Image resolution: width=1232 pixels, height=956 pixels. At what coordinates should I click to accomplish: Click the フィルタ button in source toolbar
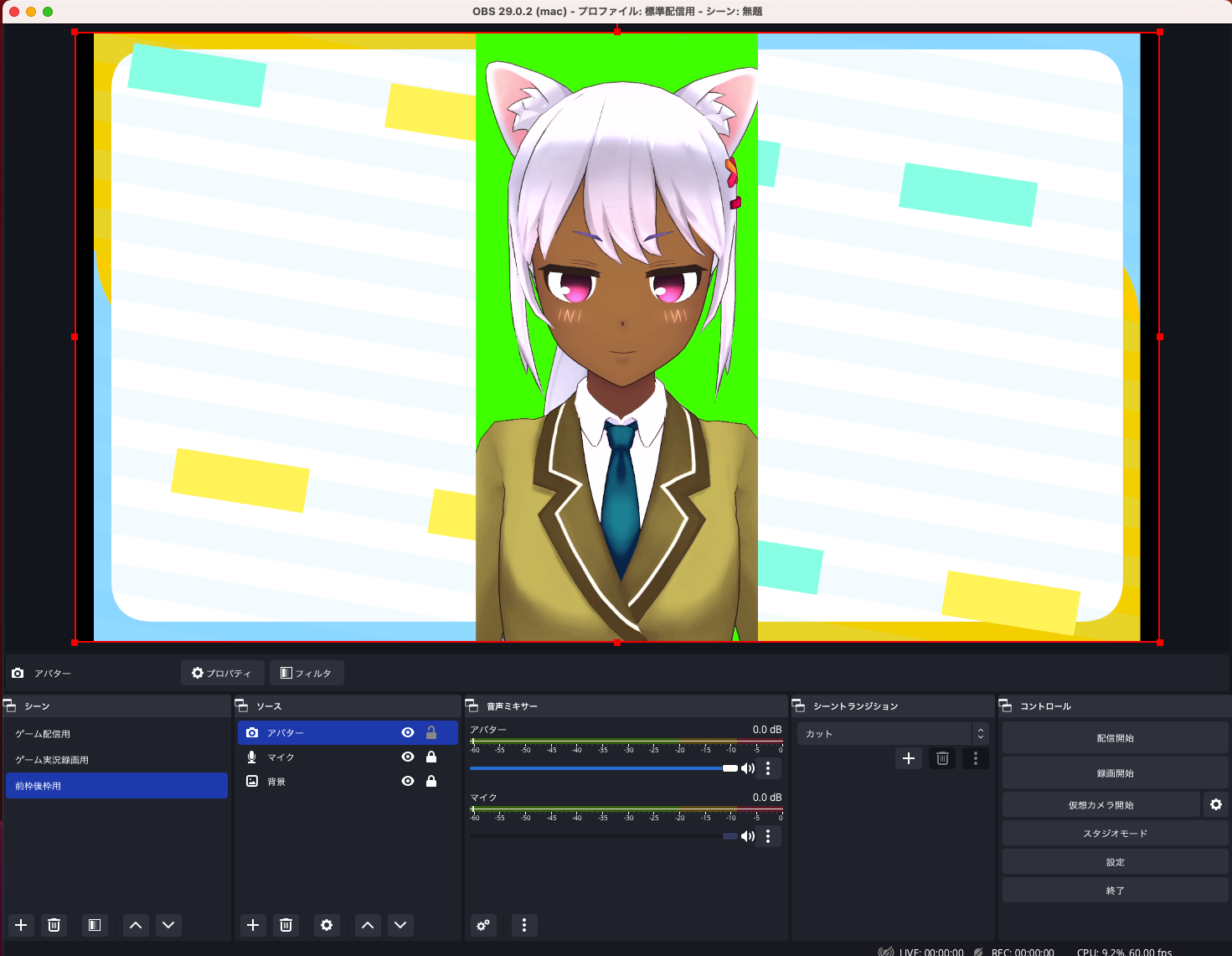pyautogui.click(x=307, y=673)
